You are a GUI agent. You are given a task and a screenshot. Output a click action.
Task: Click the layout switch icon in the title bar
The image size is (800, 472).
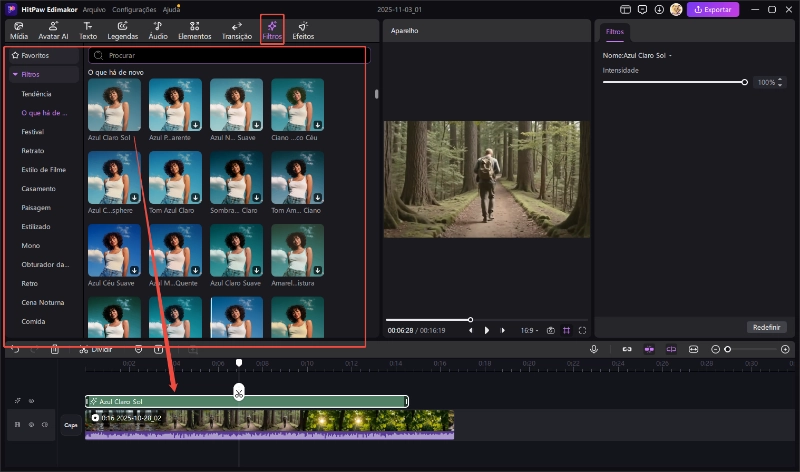625,9
